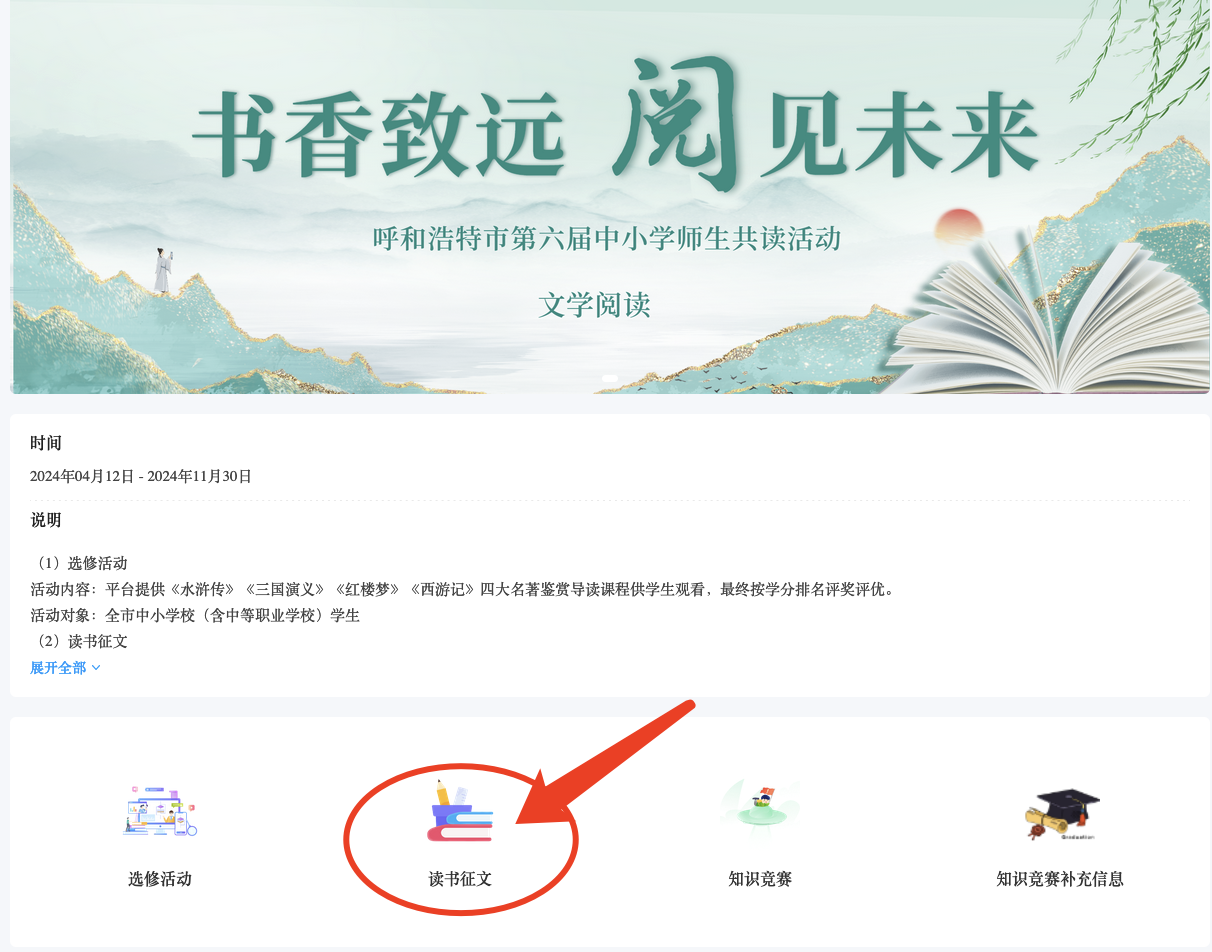Screen dimensions: 1212x952
Task: Click the 说明 section heading
Action: [46, 520]
